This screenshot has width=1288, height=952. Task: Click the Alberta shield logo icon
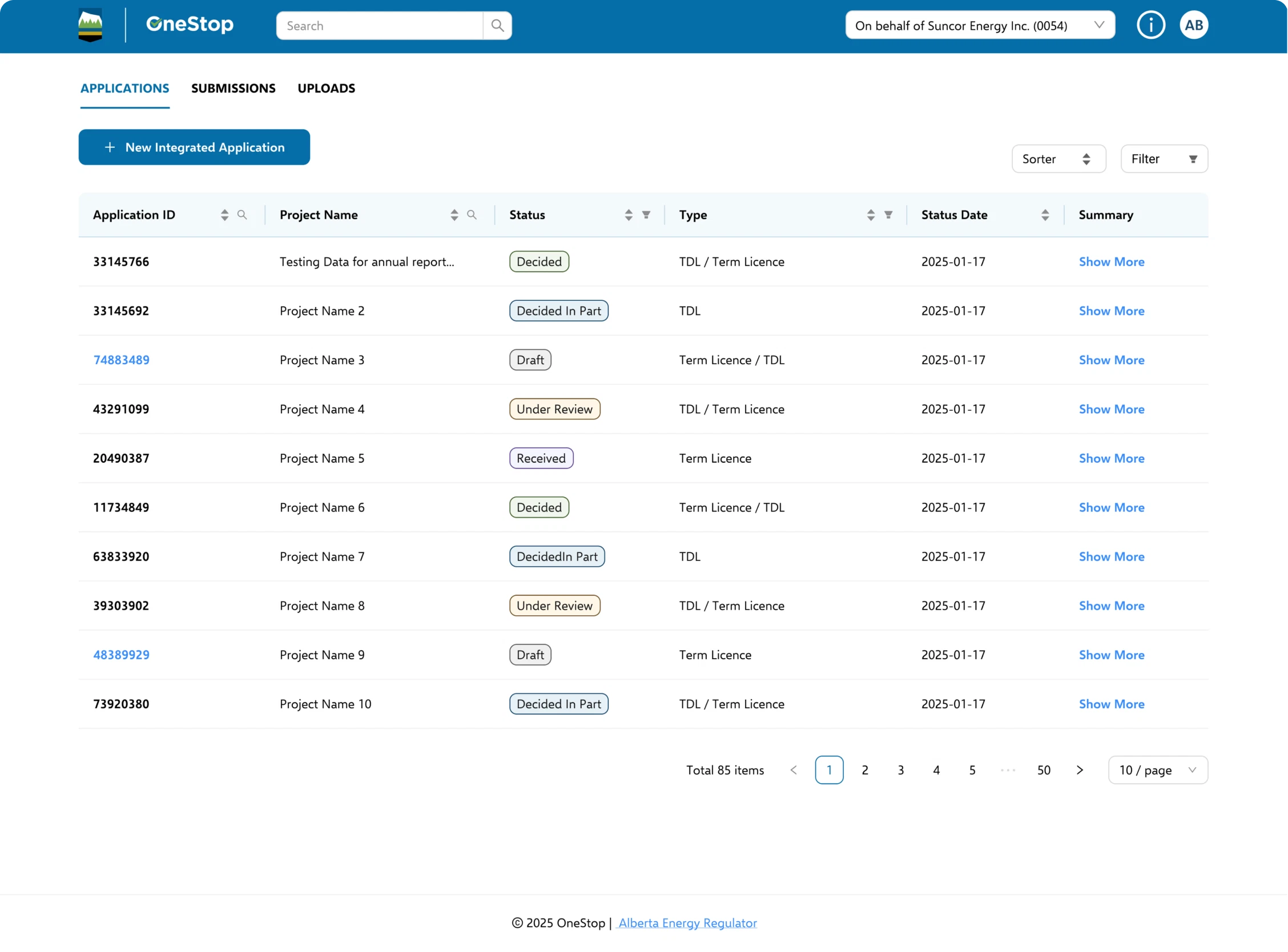coord(90,25)
